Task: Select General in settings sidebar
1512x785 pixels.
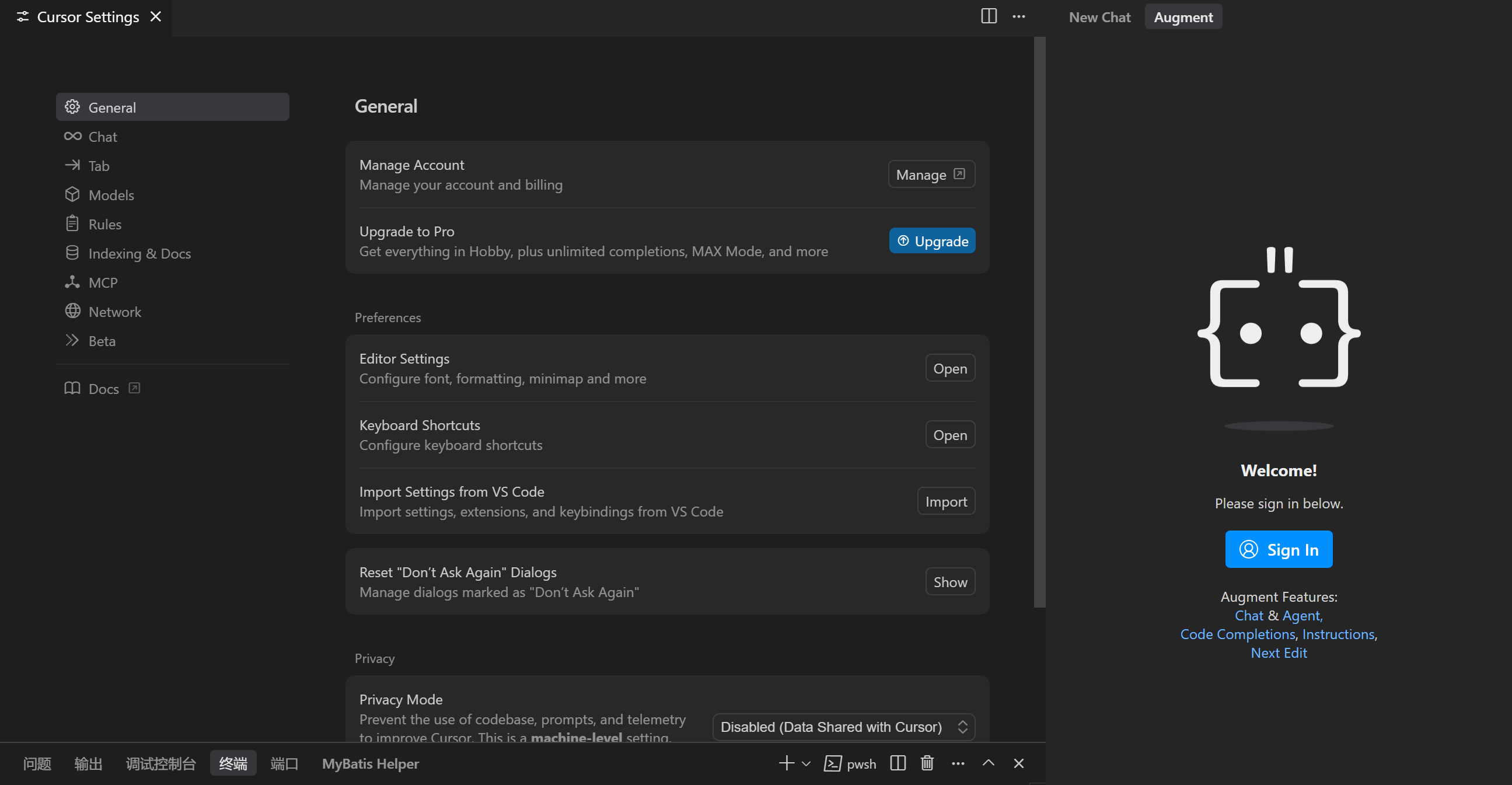Action: pyautogui.click(x=173, y=107)
